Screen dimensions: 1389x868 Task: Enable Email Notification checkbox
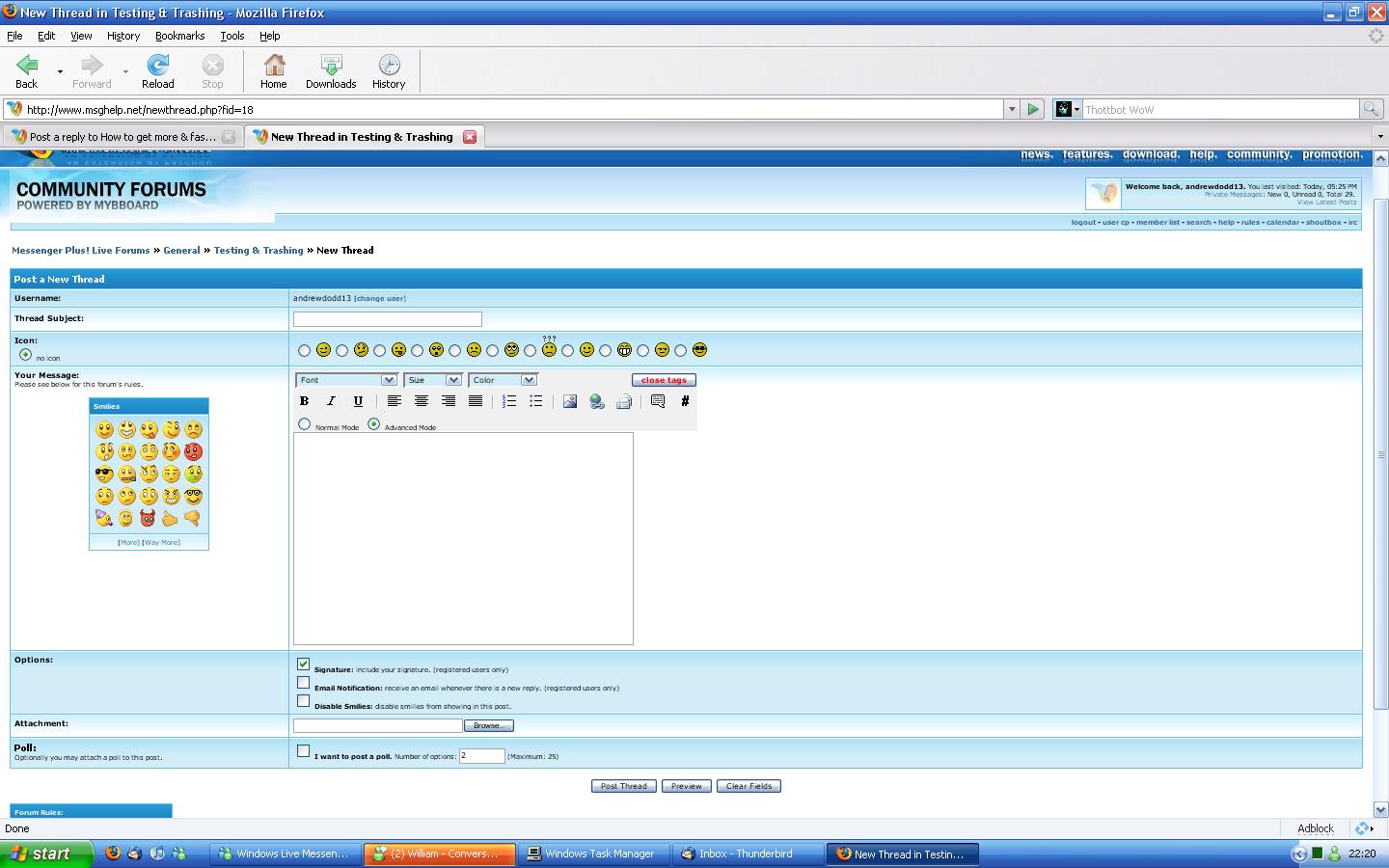coord(304,683)
